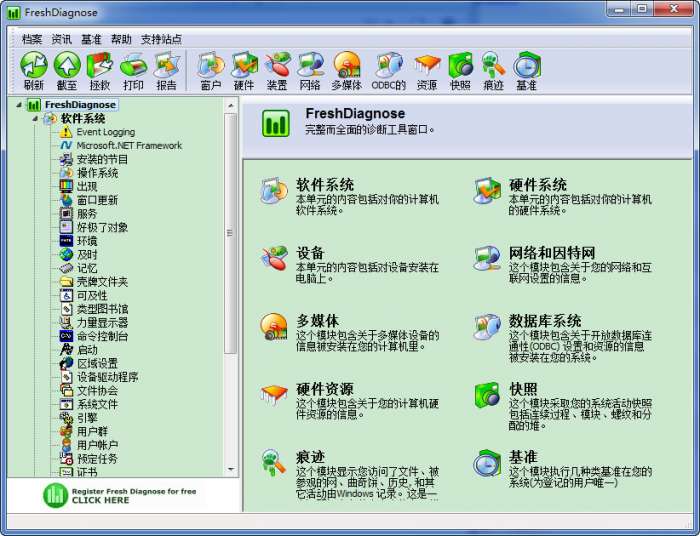The image size is (700, 536).
Task: Click the 硬件系统 module icon in main panel
Action: 487,191
